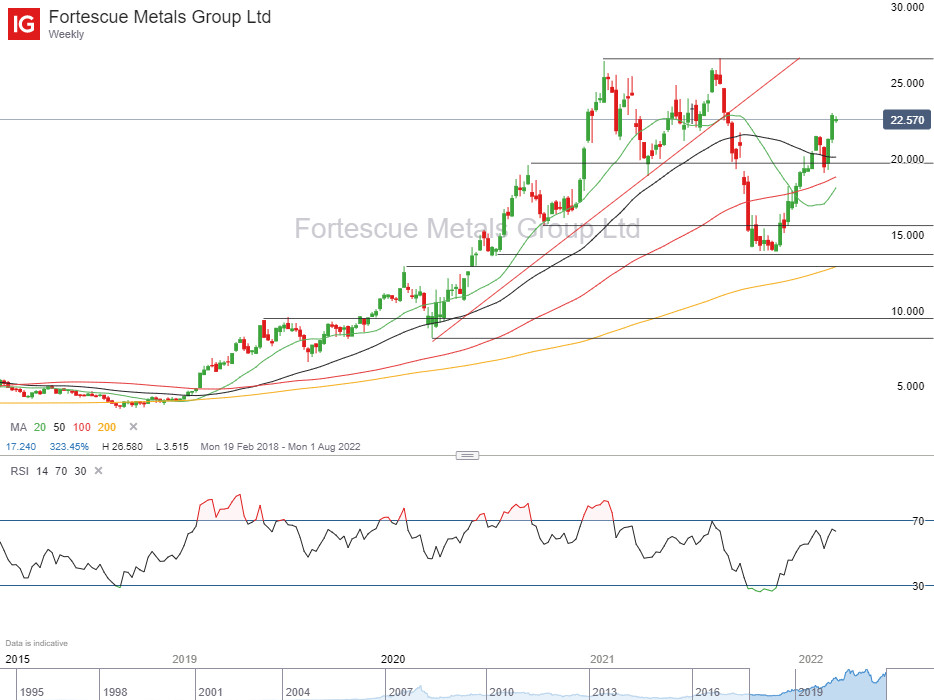
Task: Click the 25.000 price axis label
Action: click(x=907, y=83)
